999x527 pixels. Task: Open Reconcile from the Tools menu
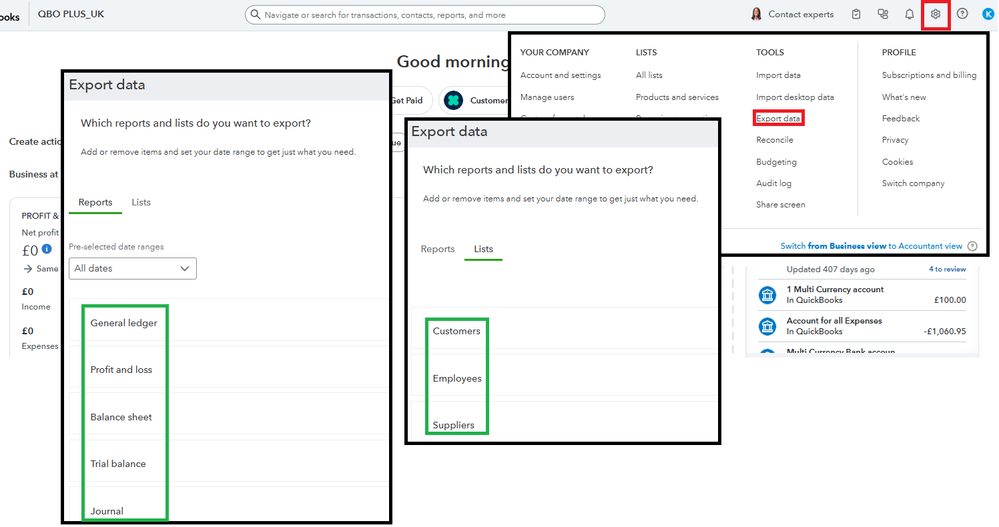775,140
